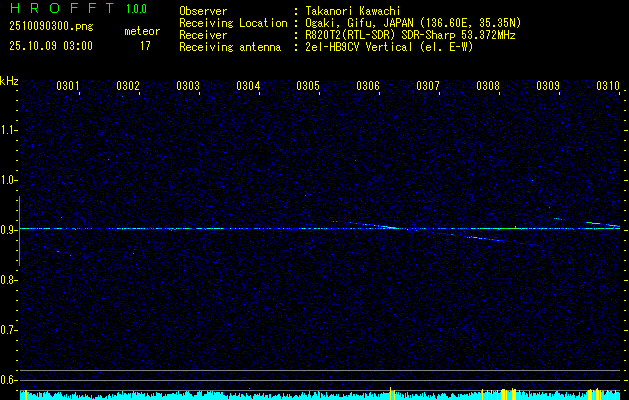Select the 0.7 frequency axis label
The width and height of the screenshot is (629, 400).
(9, 330)
